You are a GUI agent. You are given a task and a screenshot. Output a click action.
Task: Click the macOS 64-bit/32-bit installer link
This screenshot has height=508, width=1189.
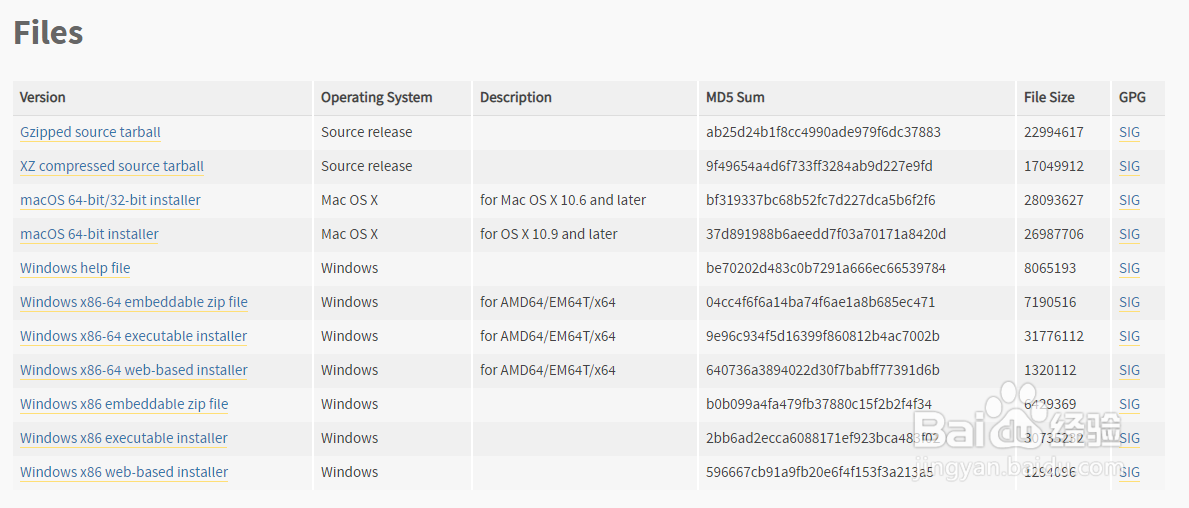(110, 200)
